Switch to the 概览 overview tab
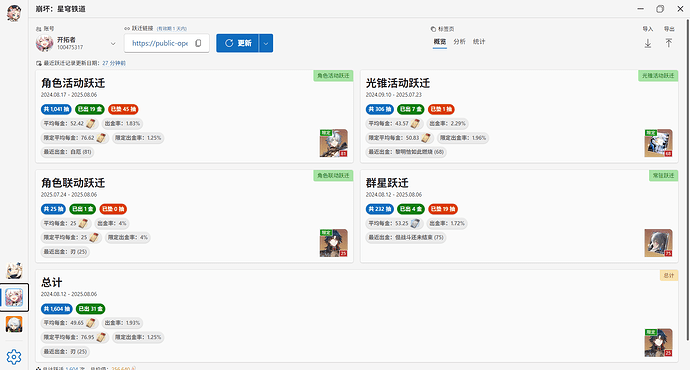Screen dimensions: 690x370 click(440, 42)
